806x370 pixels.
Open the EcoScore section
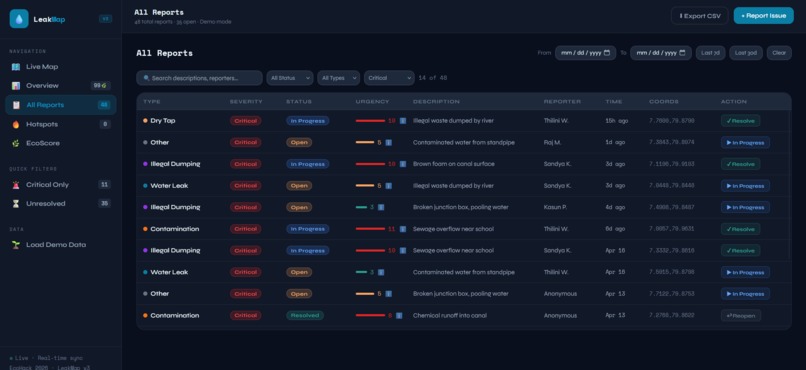coord(61,143)
